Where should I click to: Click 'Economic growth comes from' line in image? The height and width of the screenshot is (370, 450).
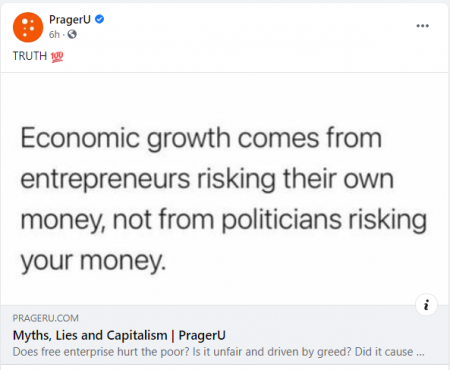pyautogui.click(x=201, y=139)
